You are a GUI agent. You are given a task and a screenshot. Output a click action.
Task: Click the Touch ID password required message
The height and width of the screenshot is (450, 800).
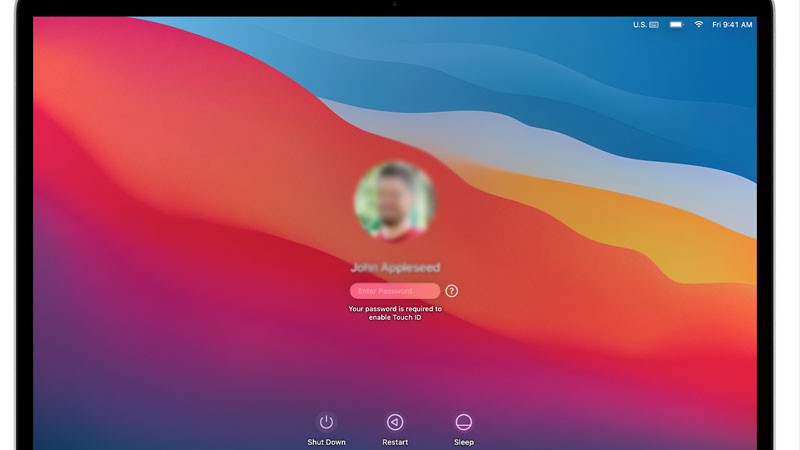coord(395,313)
